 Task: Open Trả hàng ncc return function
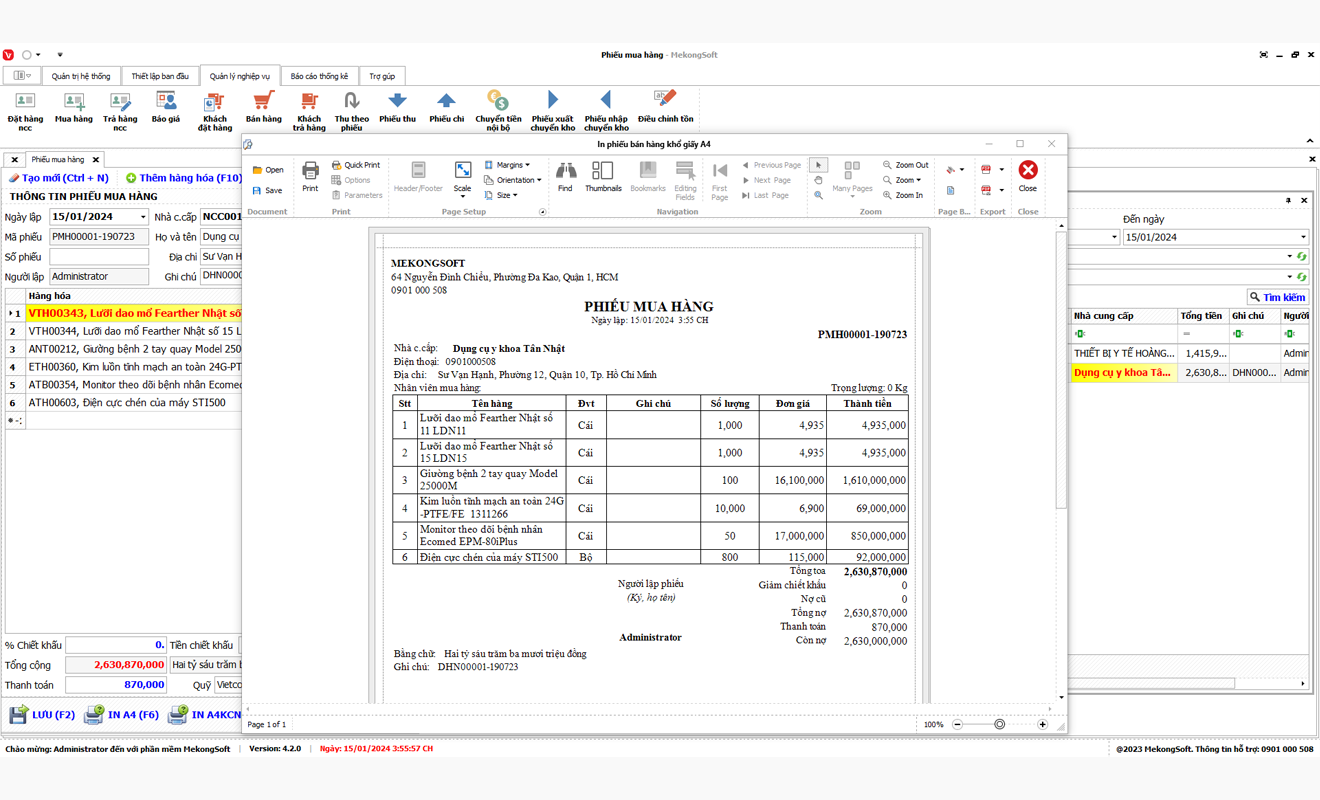[x=120, y=111]
